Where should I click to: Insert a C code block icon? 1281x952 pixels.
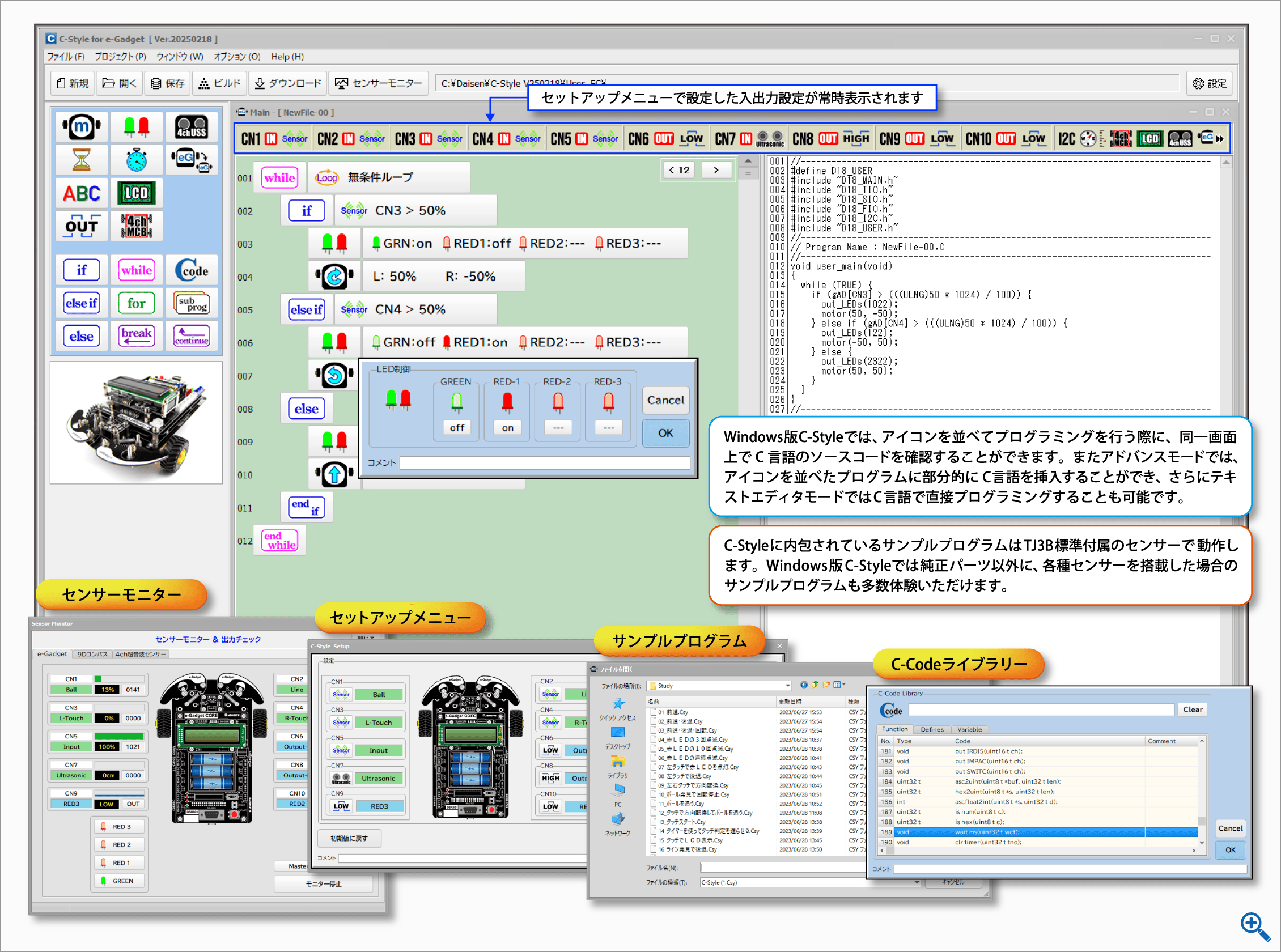point(192,270)
